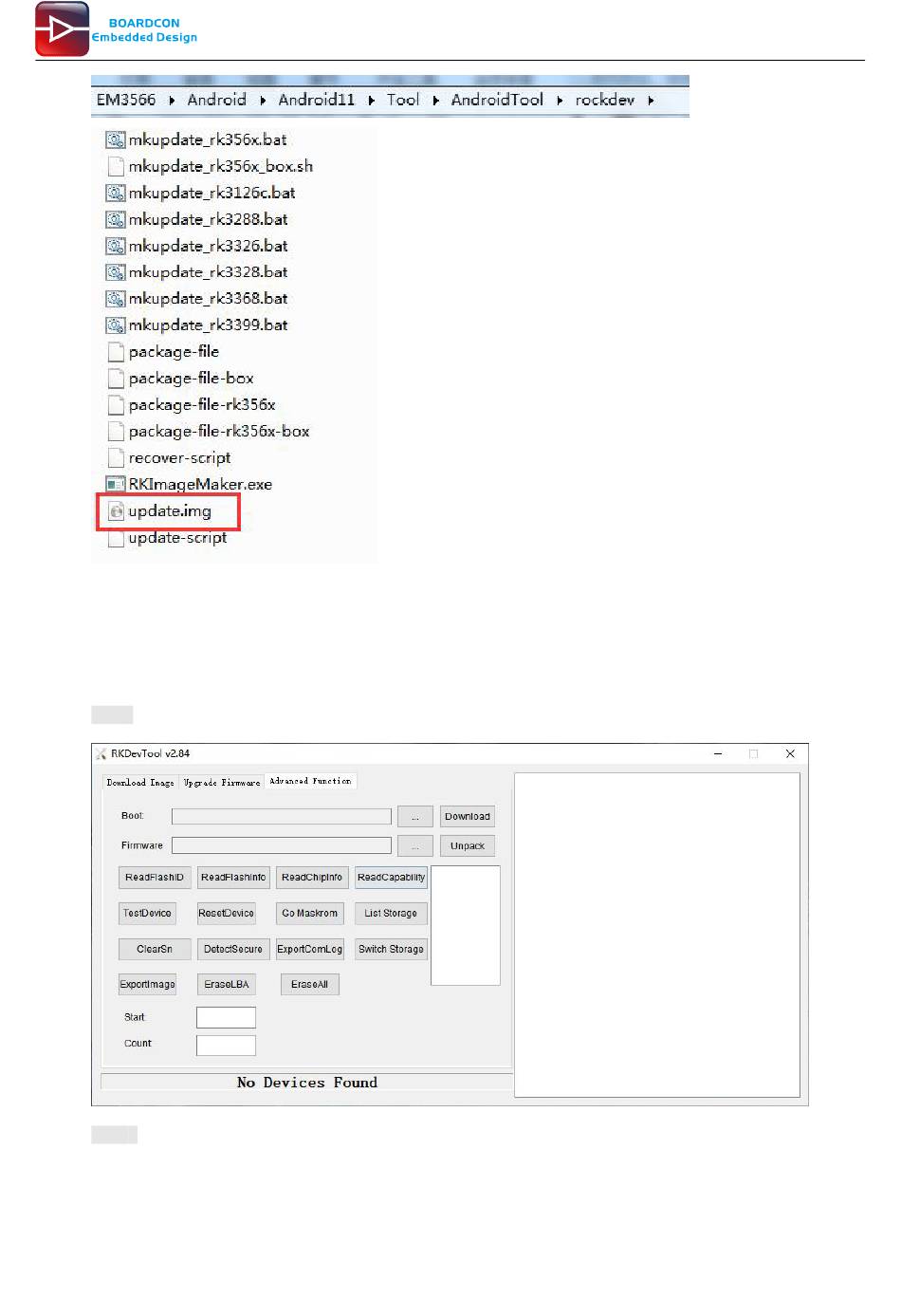Click the mkupdate_rk356x.bat file icon
The image size is (901, 1316).
click(x=116, y=139)
